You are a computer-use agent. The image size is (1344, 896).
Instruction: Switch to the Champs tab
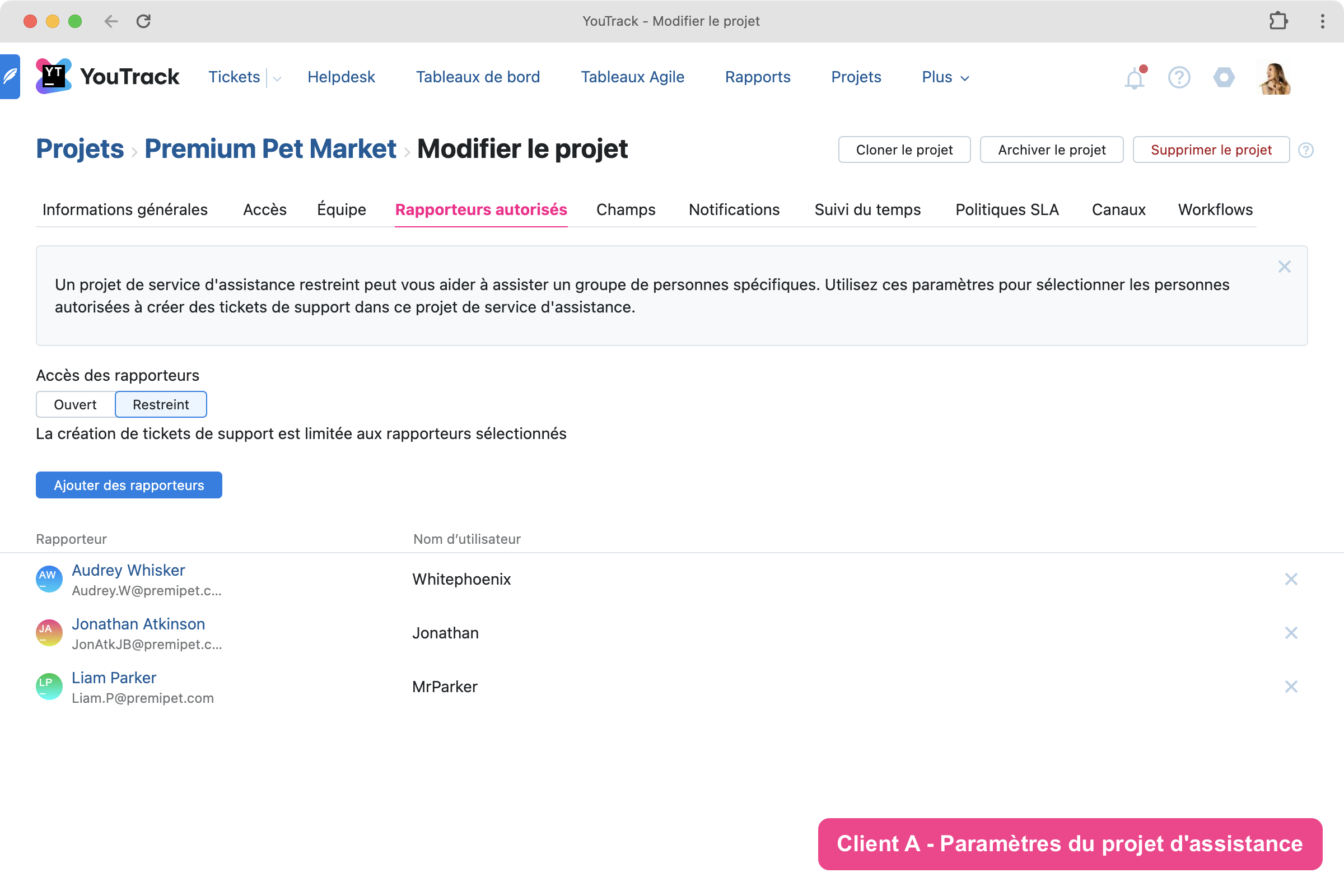click(x=626, y=209)
